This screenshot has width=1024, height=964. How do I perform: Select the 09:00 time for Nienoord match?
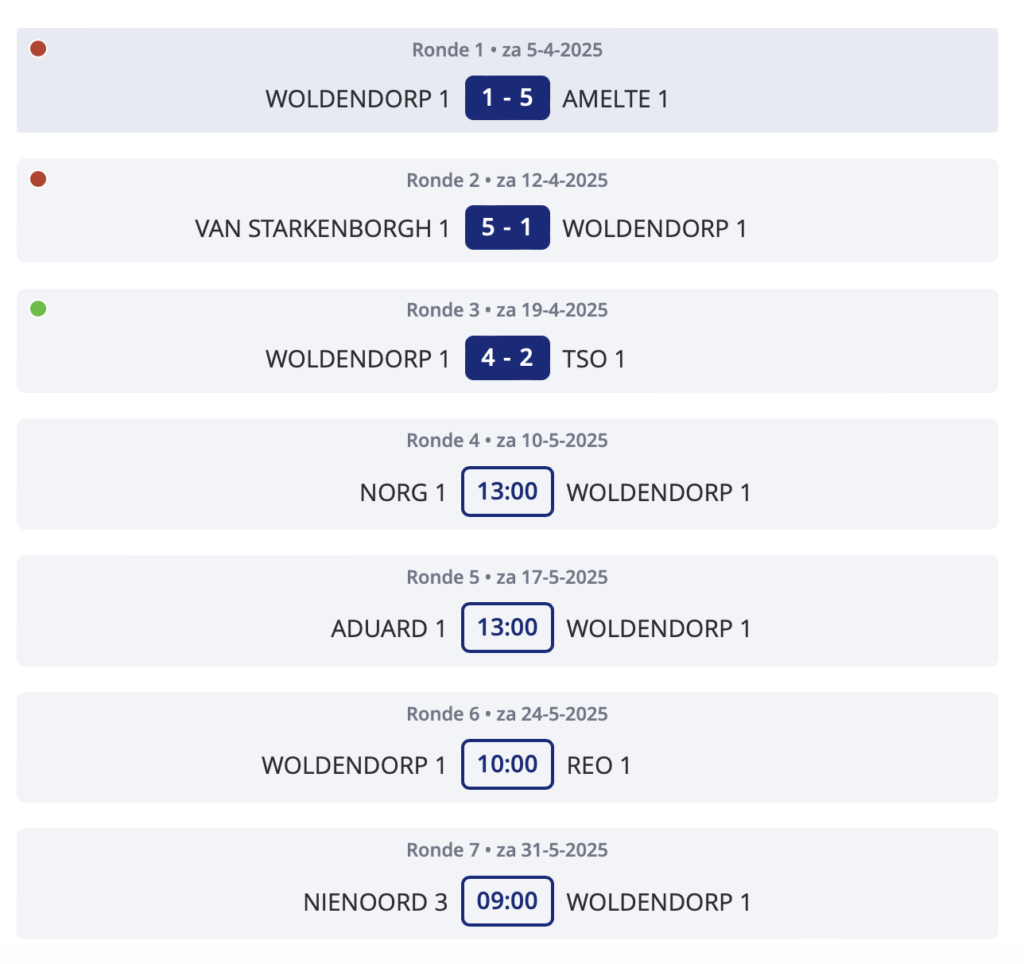(x=507, y=901)
